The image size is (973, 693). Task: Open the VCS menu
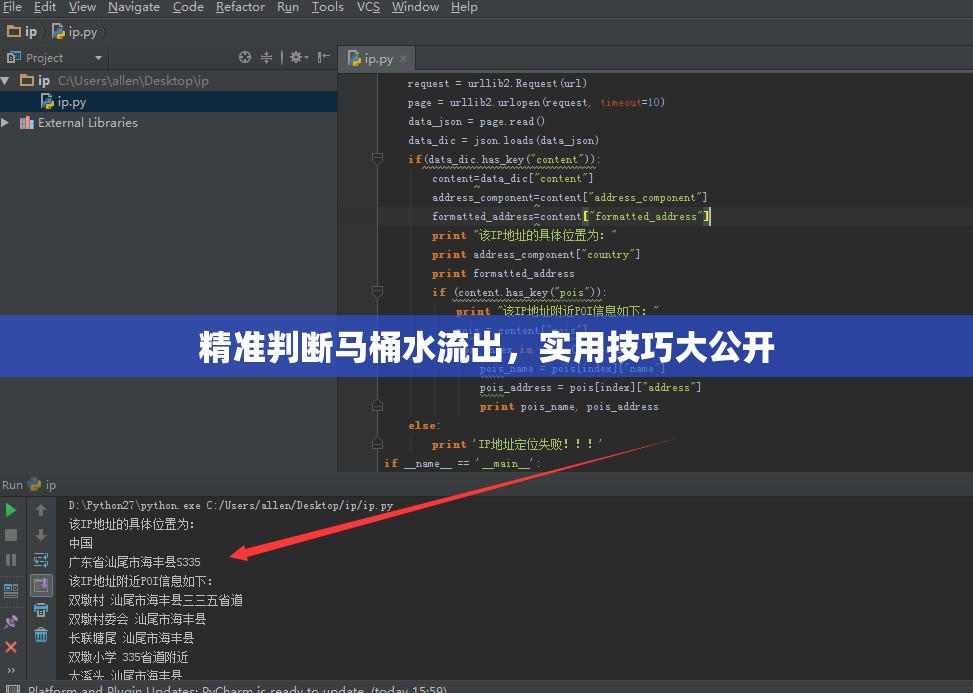pos(368,7)
